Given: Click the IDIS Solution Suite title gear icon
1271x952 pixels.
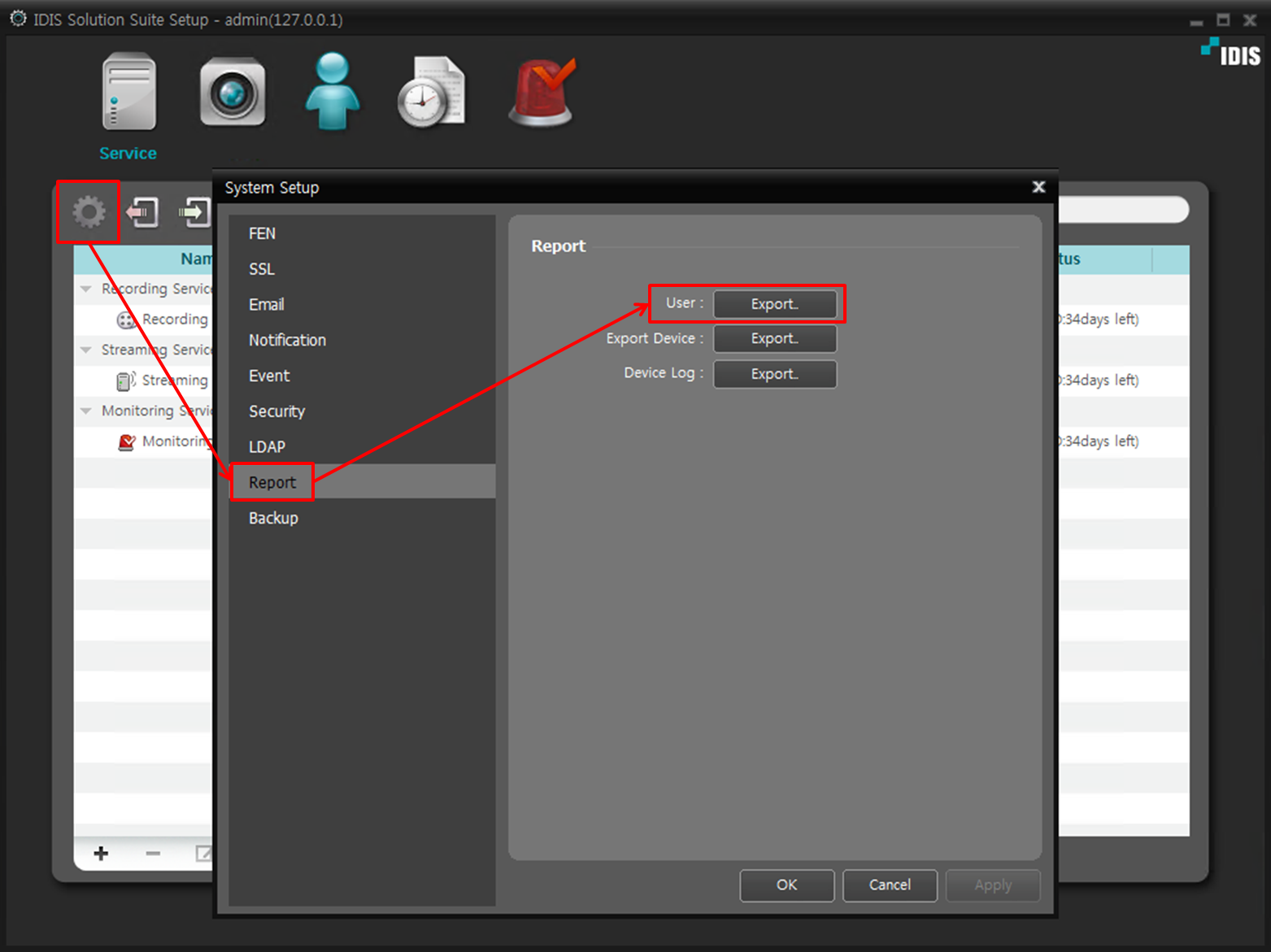Looking at the screenshot, I should point(18,18).
